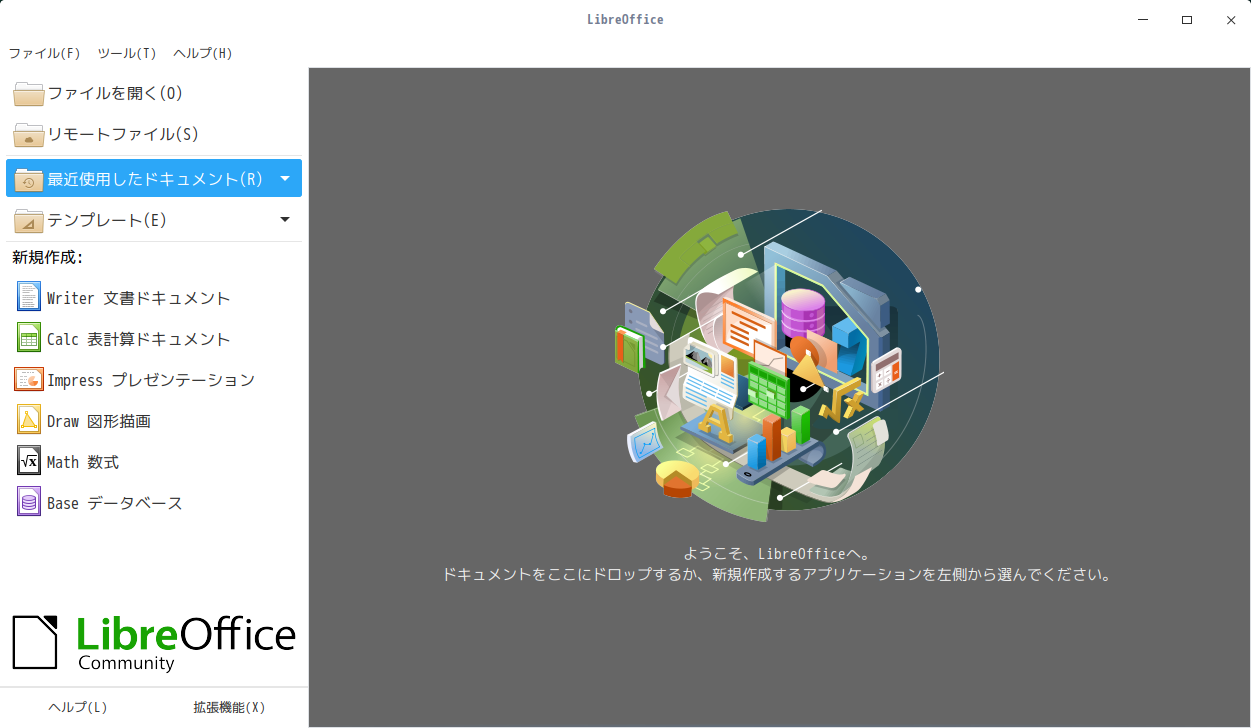Close the LibreOffice window

[1231, 19]
